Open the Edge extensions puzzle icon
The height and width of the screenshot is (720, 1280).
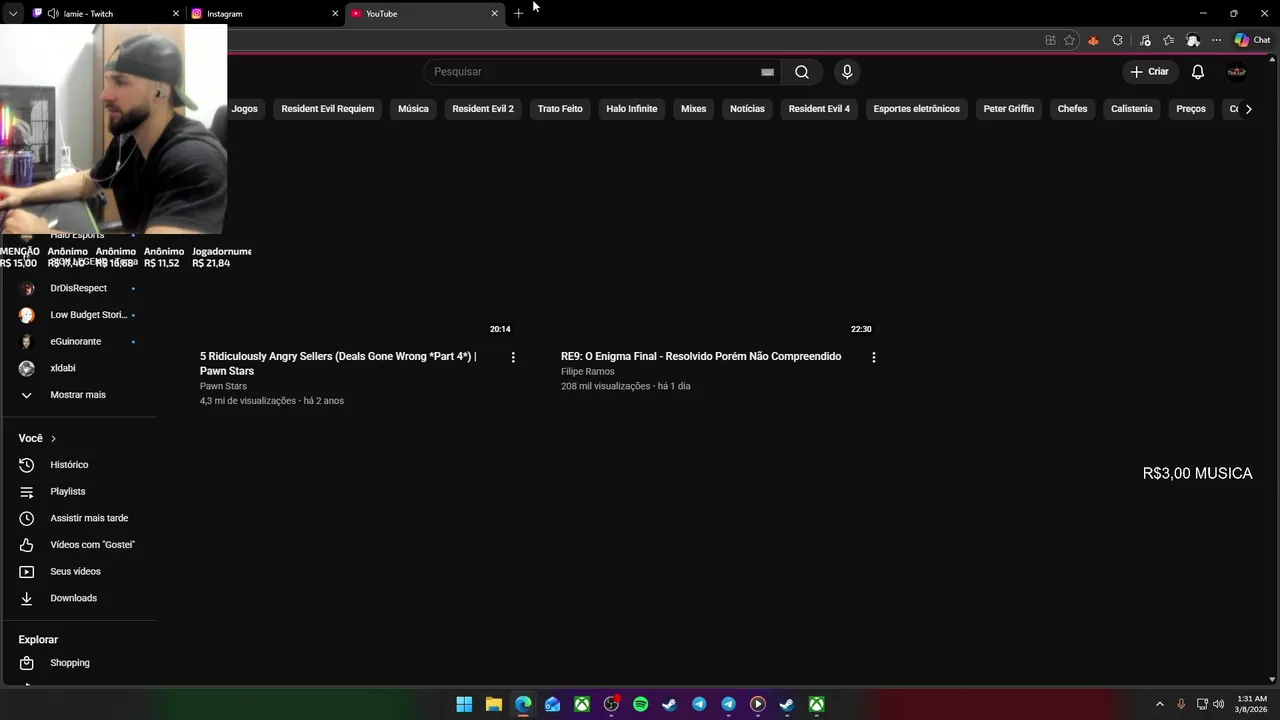point(1118,40)
